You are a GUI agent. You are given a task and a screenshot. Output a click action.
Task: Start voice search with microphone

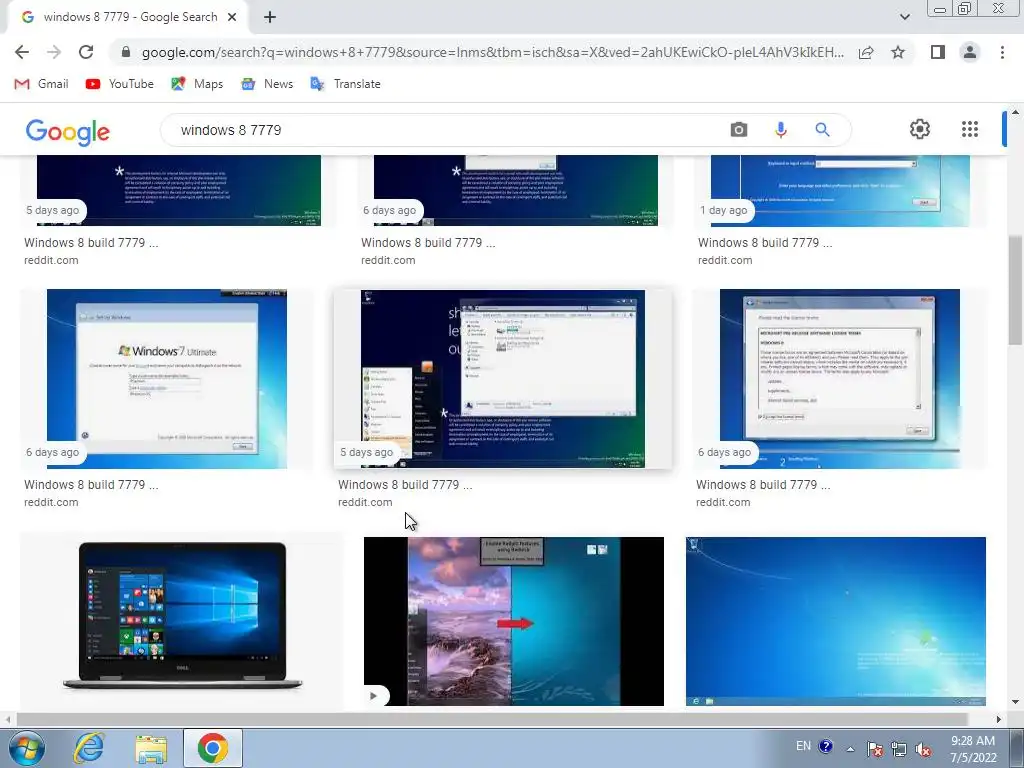780,130
